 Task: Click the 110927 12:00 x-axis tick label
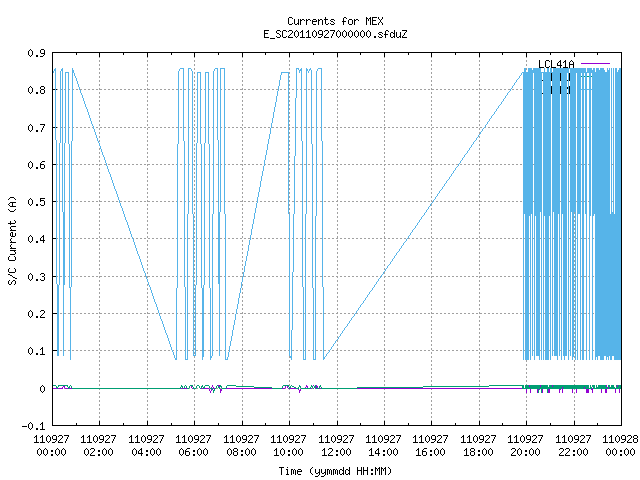[336, 446]
